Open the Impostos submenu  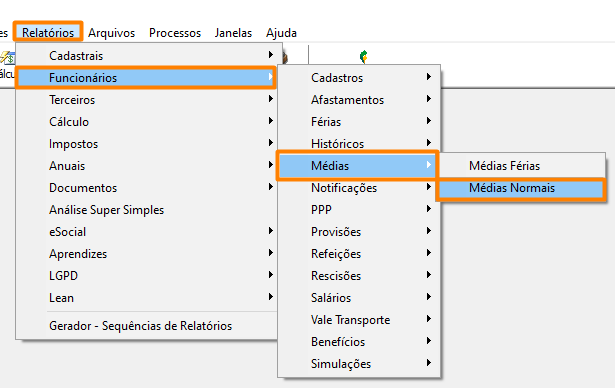click(146, 144)
